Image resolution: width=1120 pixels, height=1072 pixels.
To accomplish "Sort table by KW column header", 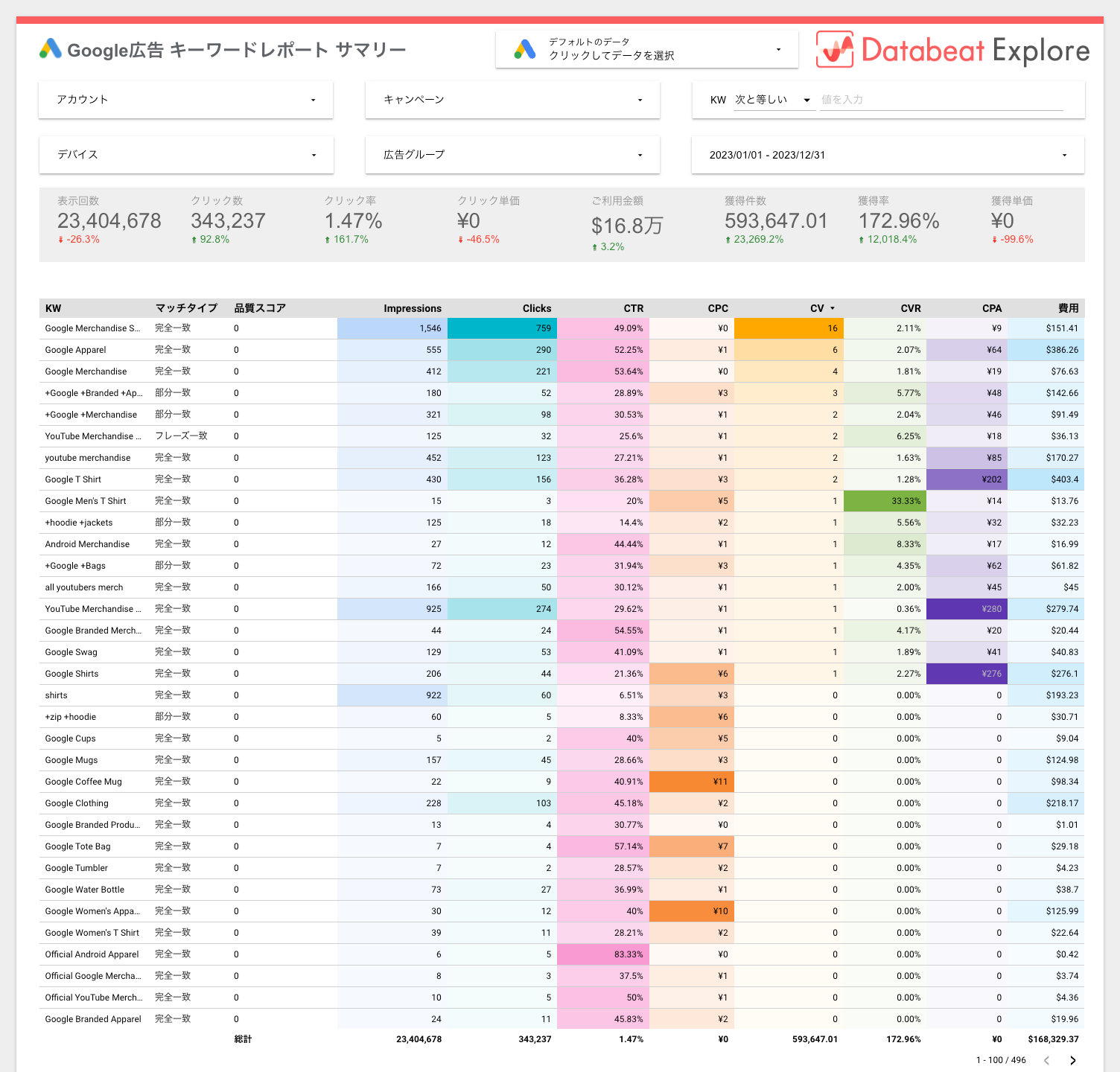I will [x=53, y=308].
